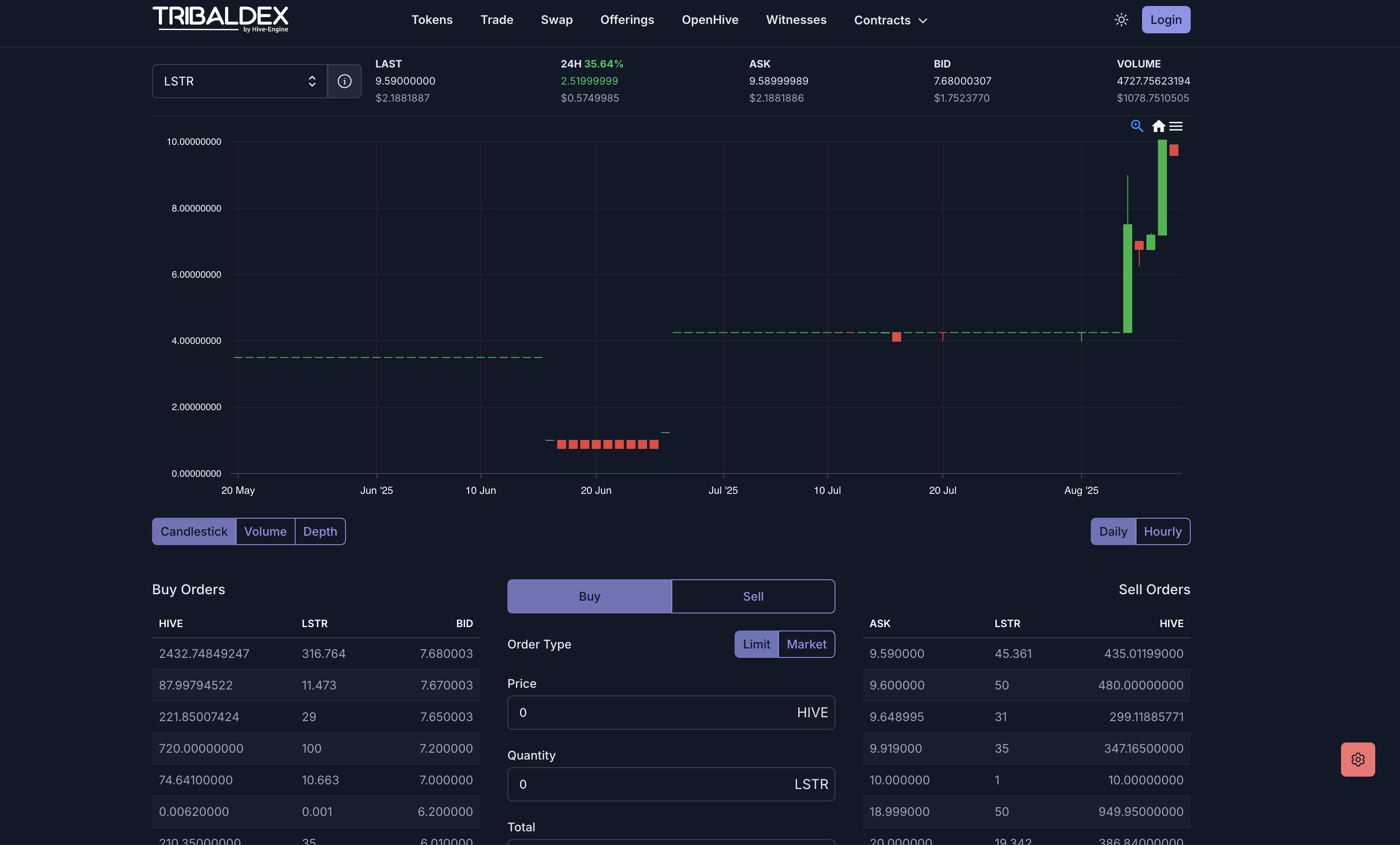Open the Tokens page
The width and height of the screenshot is (1400, 845).
pos(432,20)
